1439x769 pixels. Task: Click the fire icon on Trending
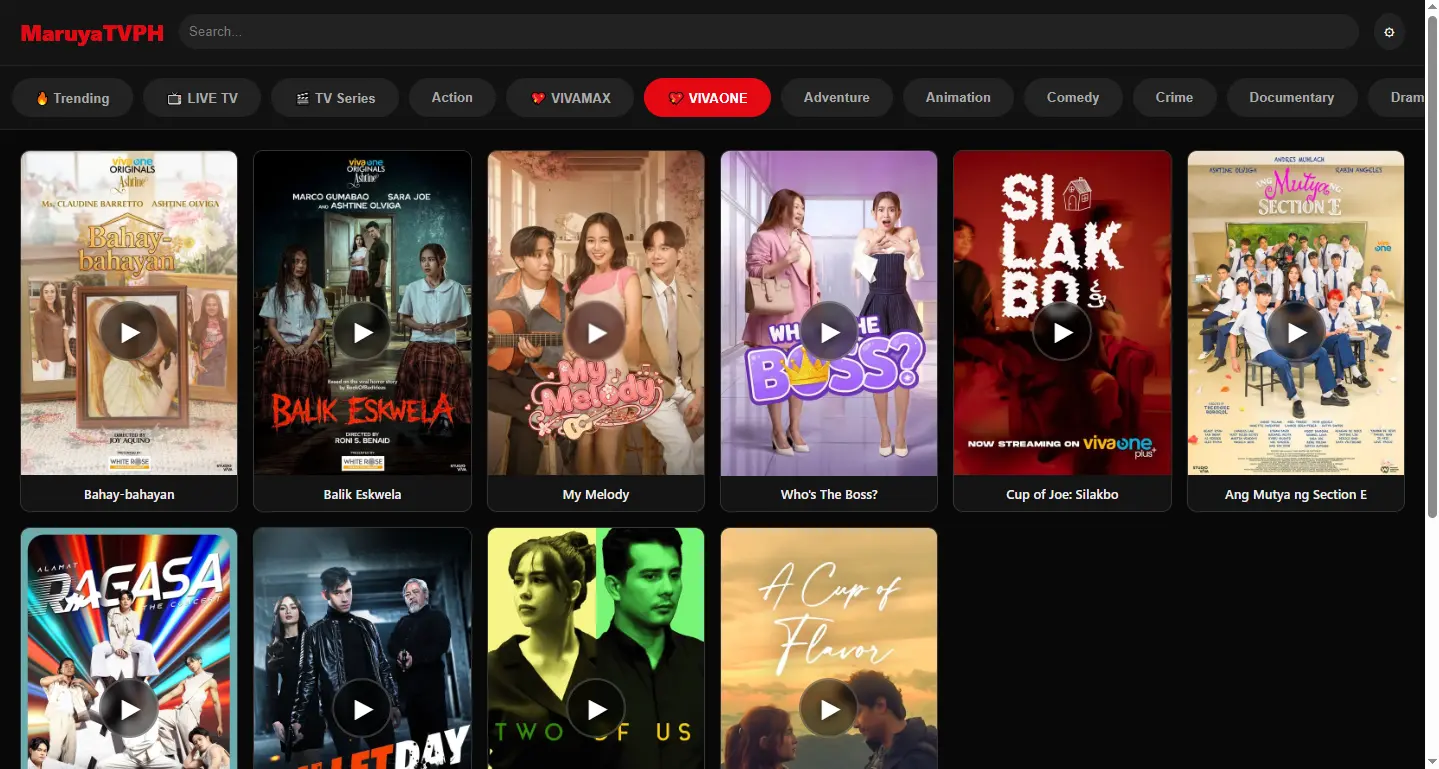tap(42, 98)
